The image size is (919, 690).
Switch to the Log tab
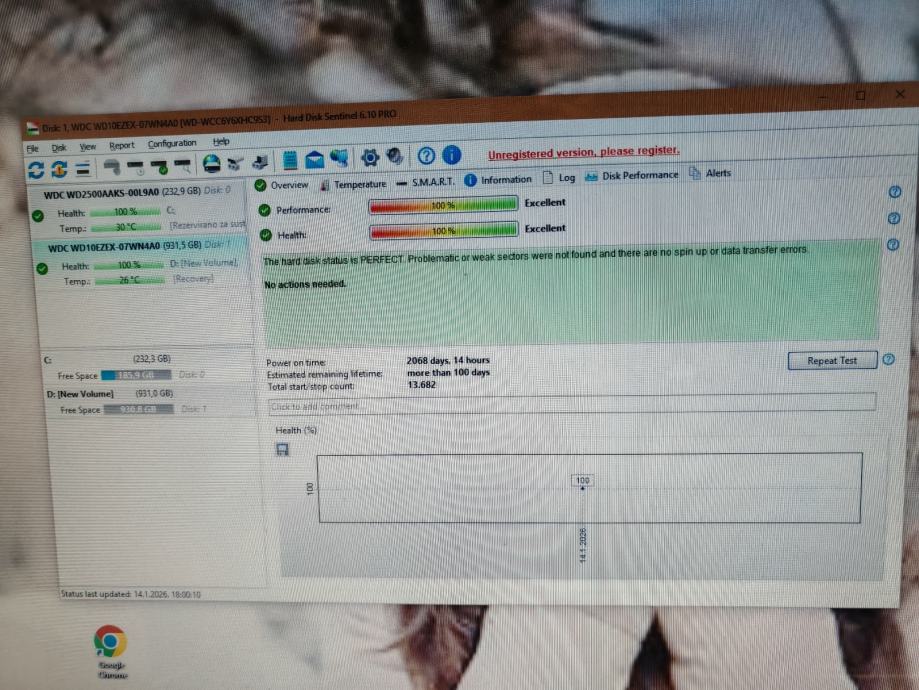[x=559, y=178]
